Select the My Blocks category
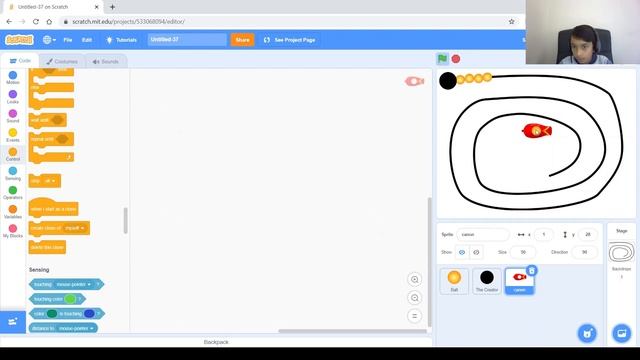Image resolution: width=640 pixels, height=360 pixels. click(13, 231)
